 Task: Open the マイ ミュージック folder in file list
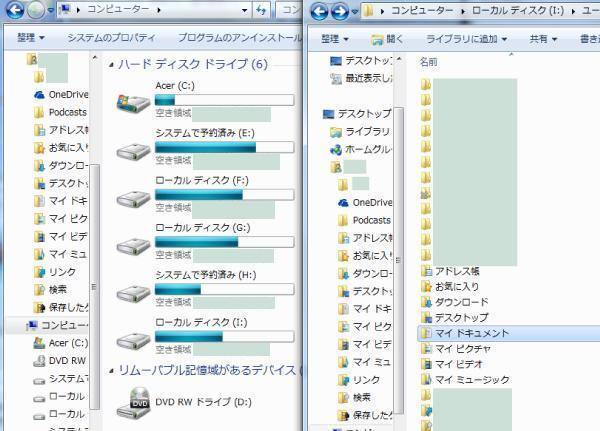pyautogui.click(x=471, y=379)
